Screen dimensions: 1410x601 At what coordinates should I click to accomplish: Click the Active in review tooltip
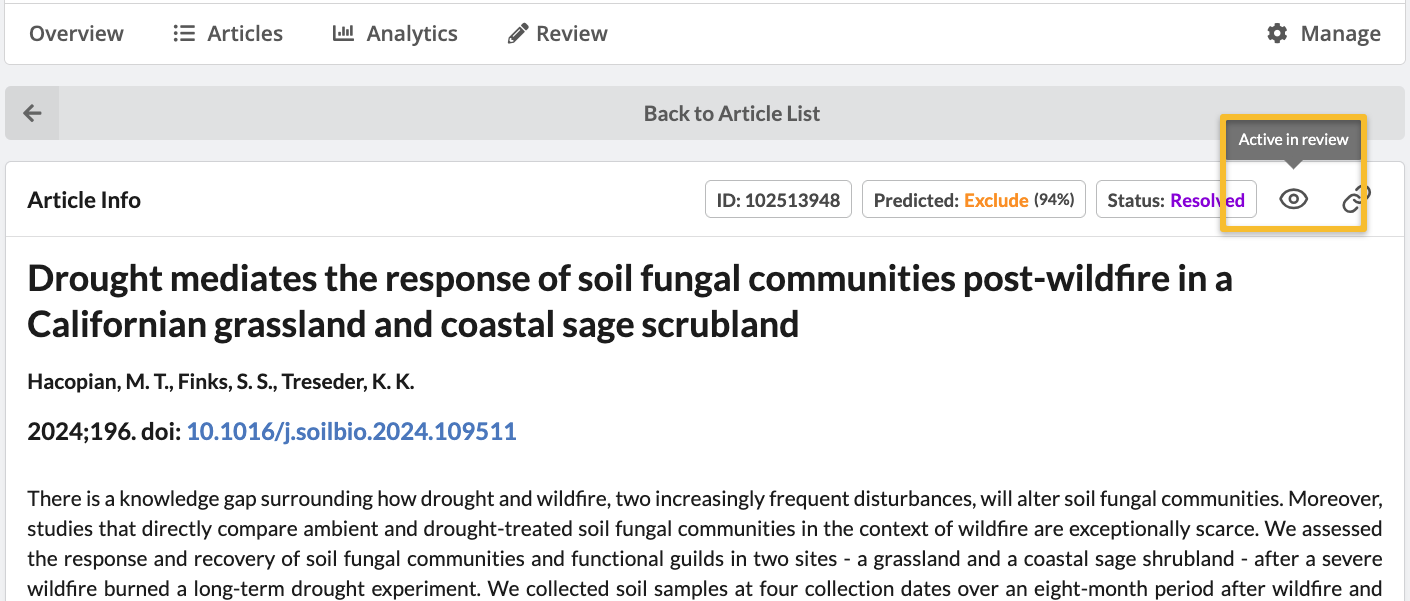coord(1293,140)
